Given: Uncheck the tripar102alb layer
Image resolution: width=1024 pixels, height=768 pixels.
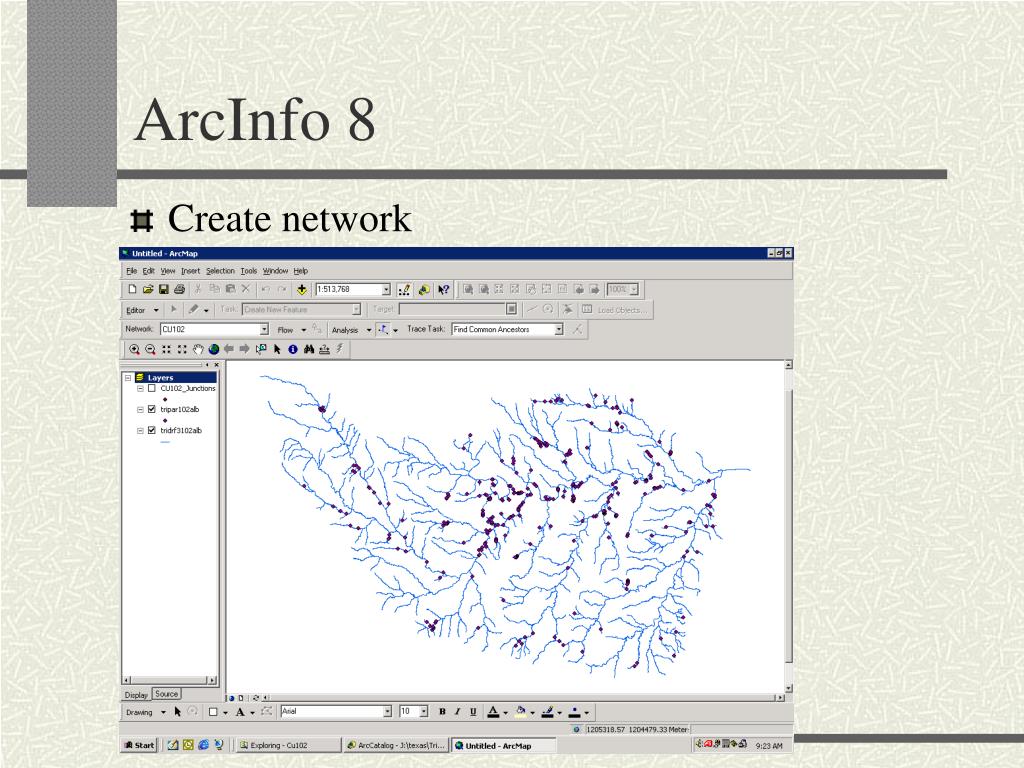Looking at the screenshot, I should [152, 409].
